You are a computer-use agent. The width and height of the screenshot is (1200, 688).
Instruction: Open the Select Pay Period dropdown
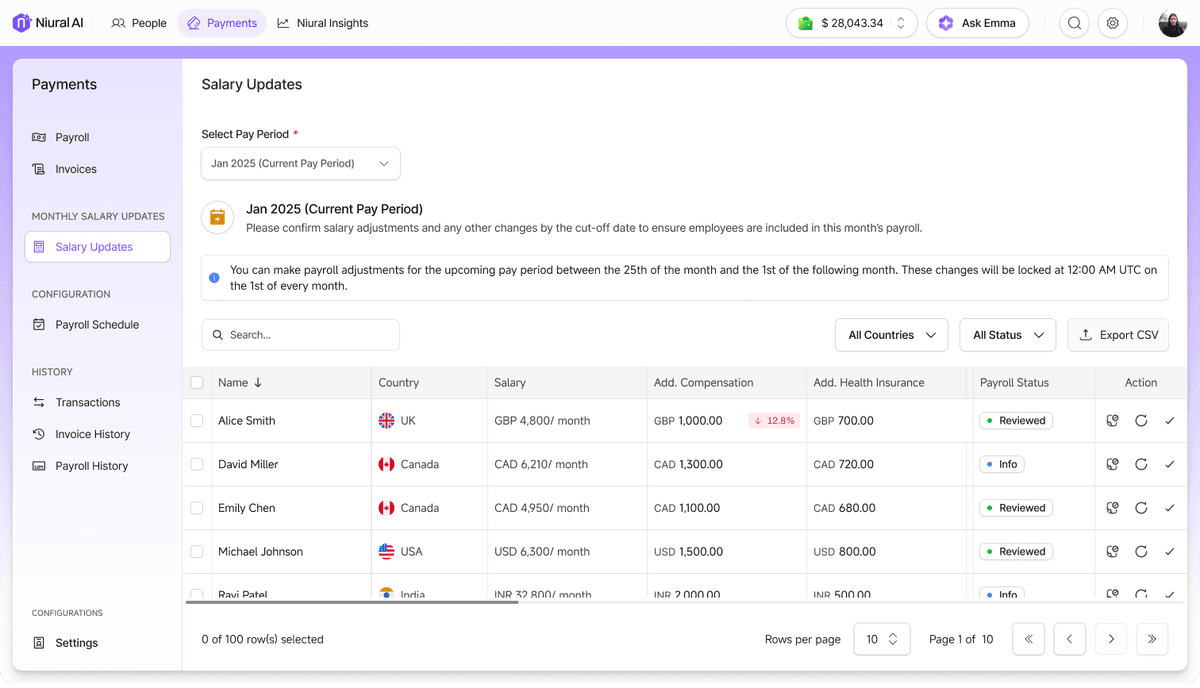click(300, 164)
